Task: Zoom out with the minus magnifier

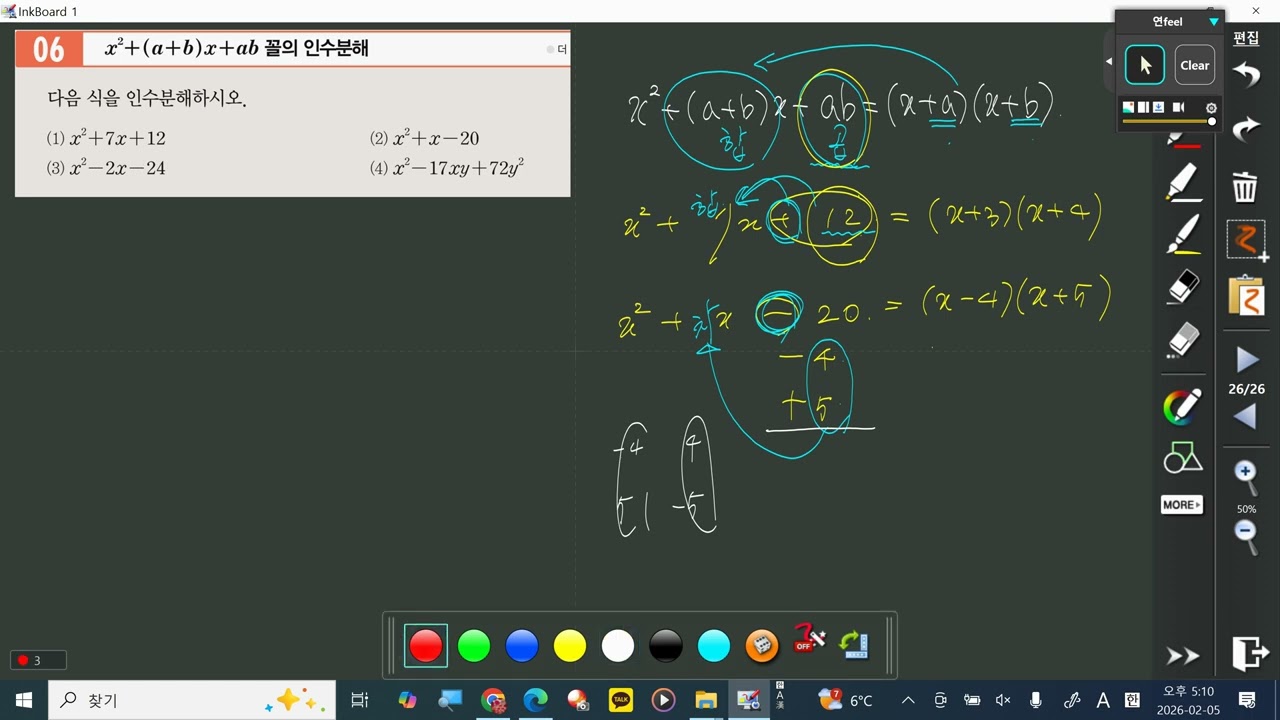Action: coord(1246,537)
